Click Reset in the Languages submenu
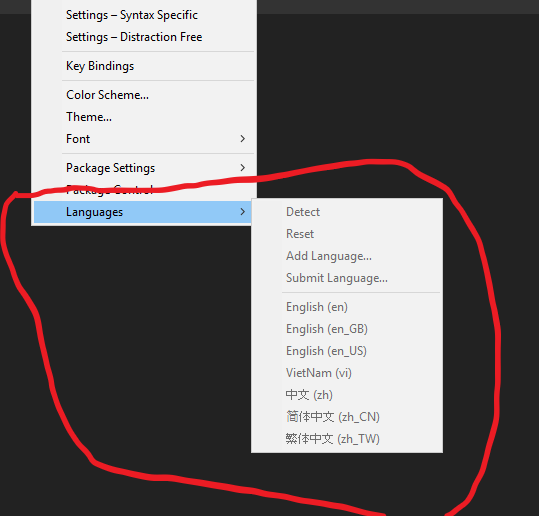The image size is (539, 516). [347, 234]
